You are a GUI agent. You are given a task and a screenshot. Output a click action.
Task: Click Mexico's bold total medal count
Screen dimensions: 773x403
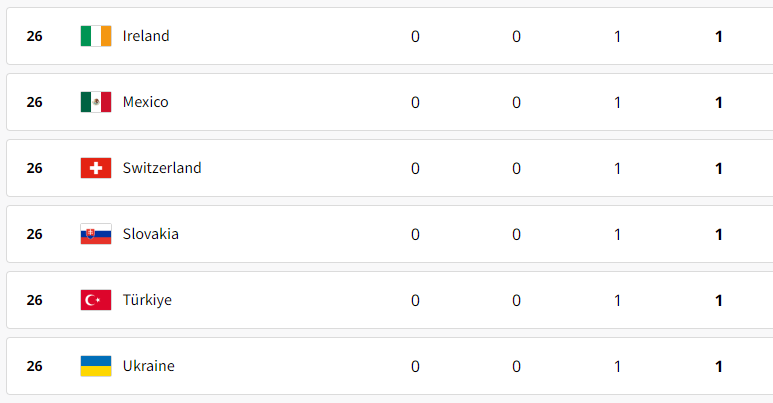click(x=719, y=103)
